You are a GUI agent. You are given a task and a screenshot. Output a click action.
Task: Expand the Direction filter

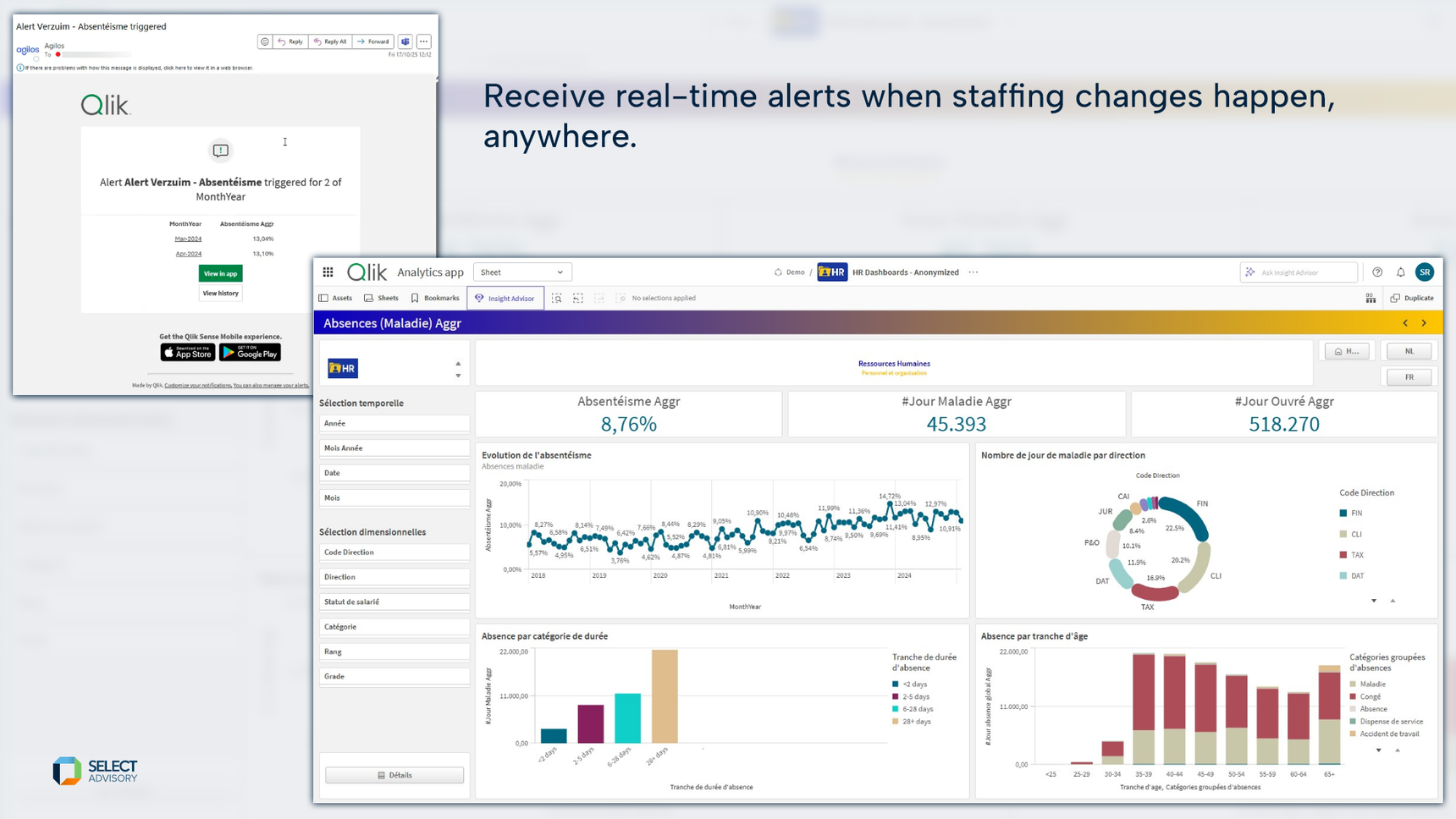[x=394, y=577]
